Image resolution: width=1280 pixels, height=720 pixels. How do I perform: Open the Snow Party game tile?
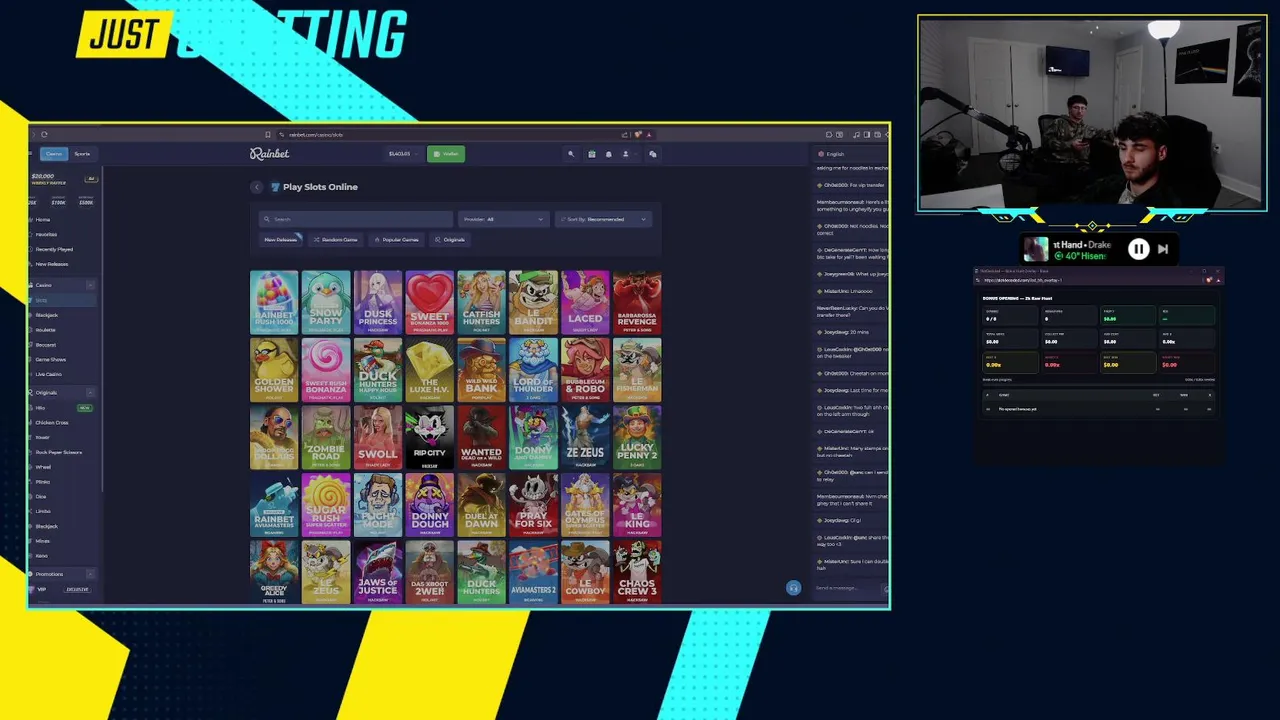point(326,302)
